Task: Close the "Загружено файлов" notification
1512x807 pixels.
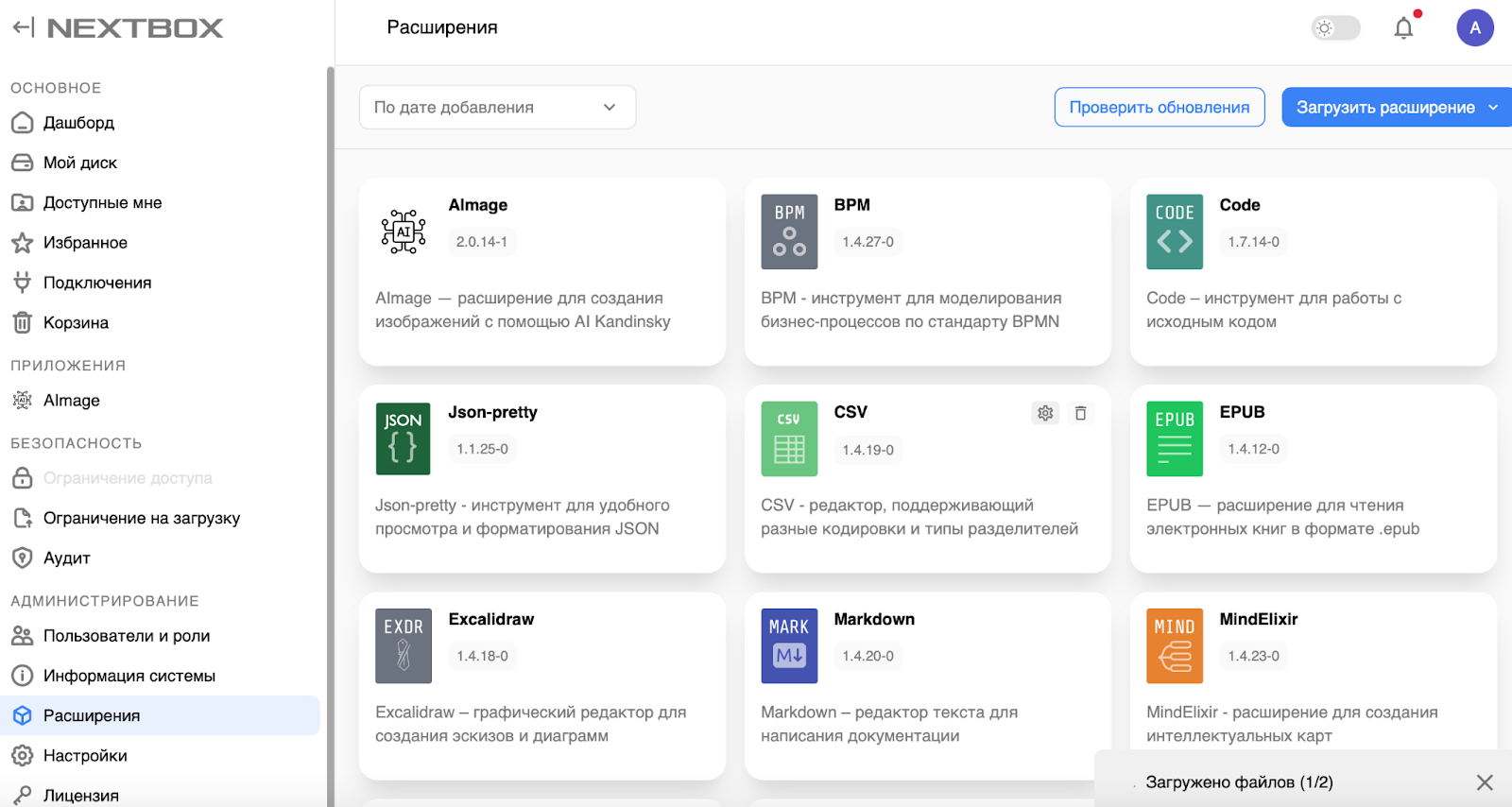Action: pos(1485,782)
